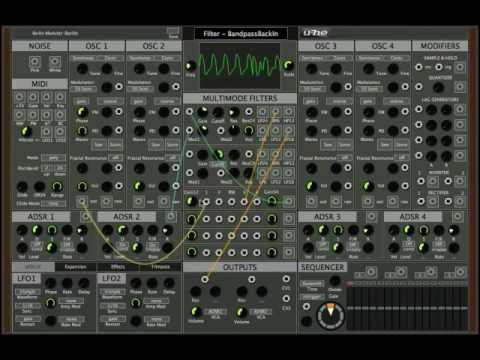
Task: Switch to the Tweaks tab
Action: point(160,267)
